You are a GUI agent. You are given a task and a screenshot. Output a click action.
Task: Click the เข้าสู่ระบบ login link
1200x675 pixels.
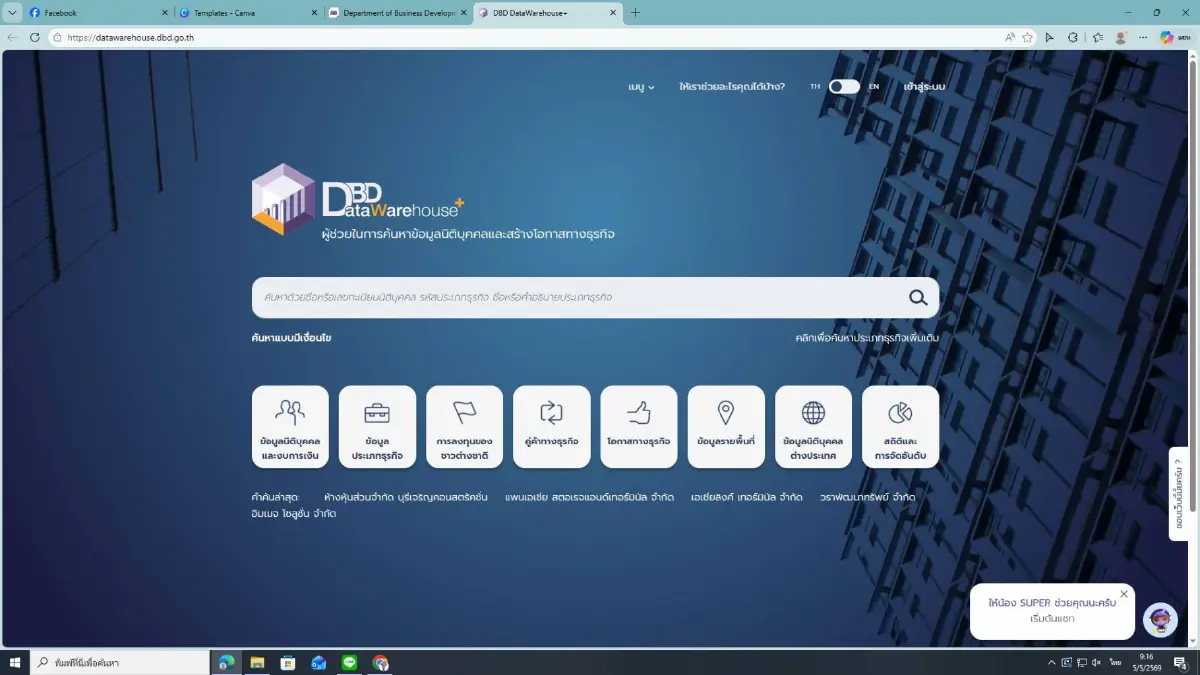pos(924,87)
